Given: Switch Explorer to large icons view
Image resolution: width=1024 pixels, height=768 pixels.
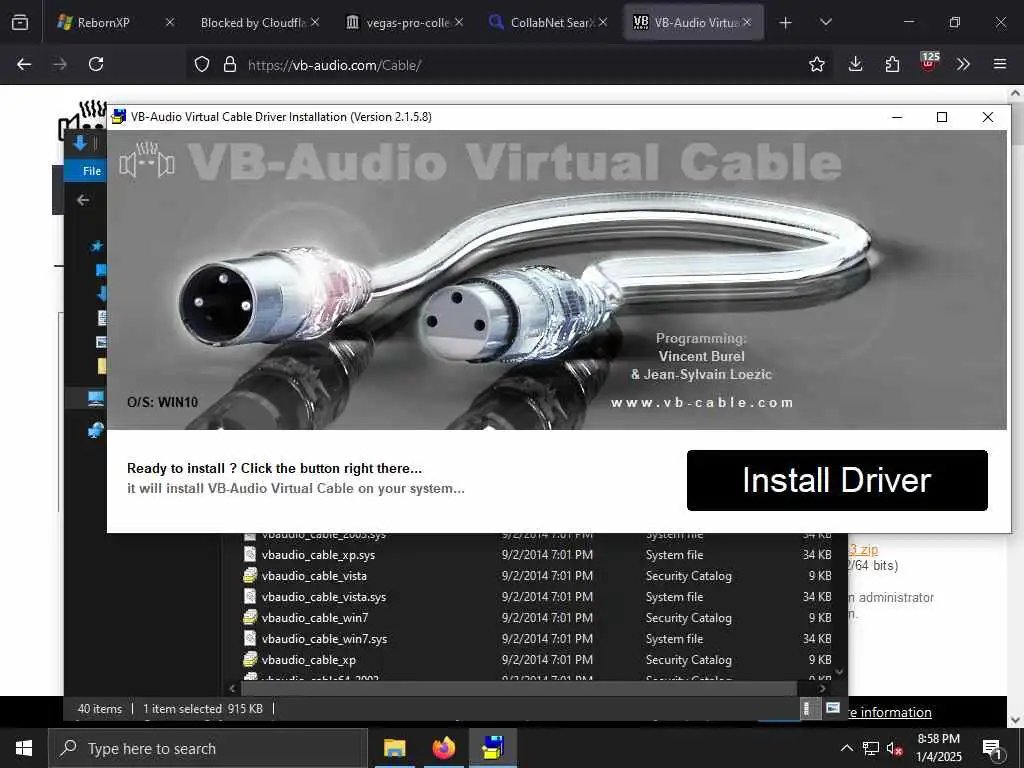Looking at the screenshot, I should [833, 708].
